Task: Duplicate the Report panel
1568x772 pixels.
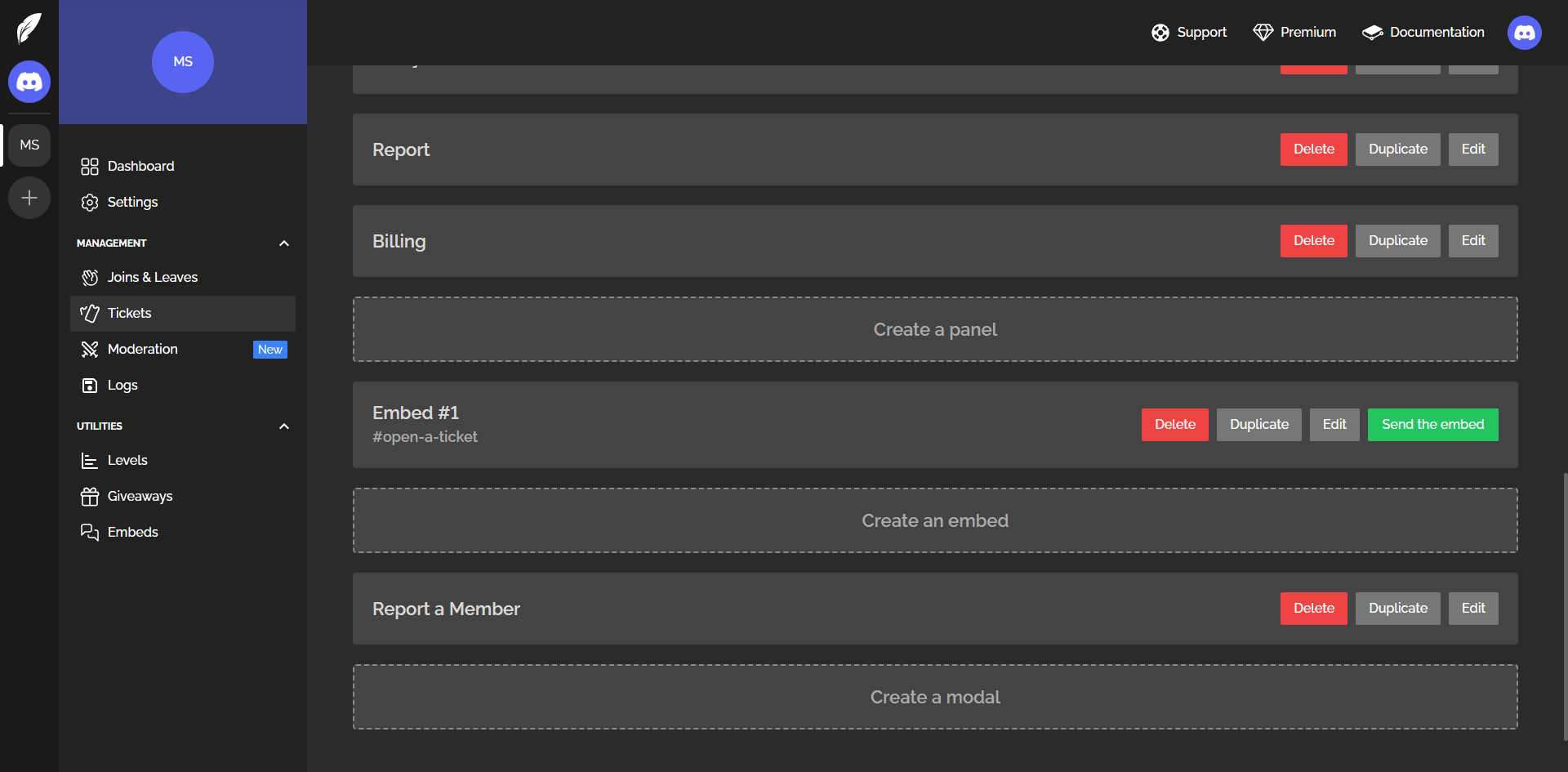Action: 1397,149
